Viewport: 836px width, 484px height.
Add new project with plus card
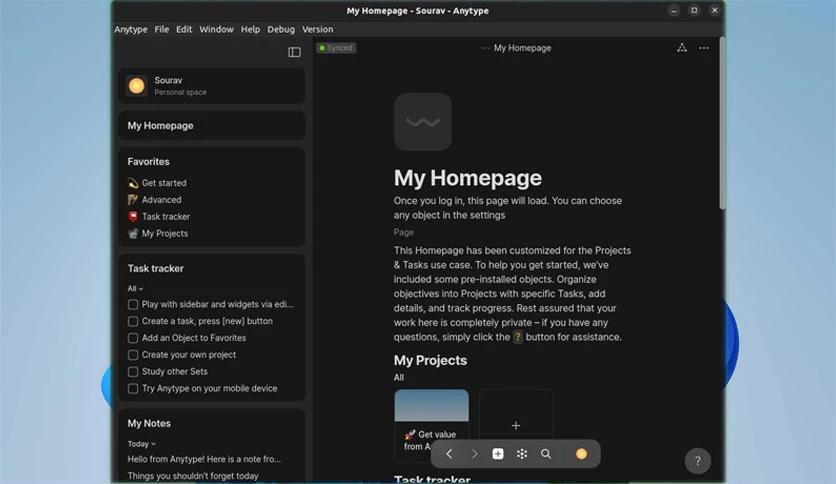coord(516,425)
